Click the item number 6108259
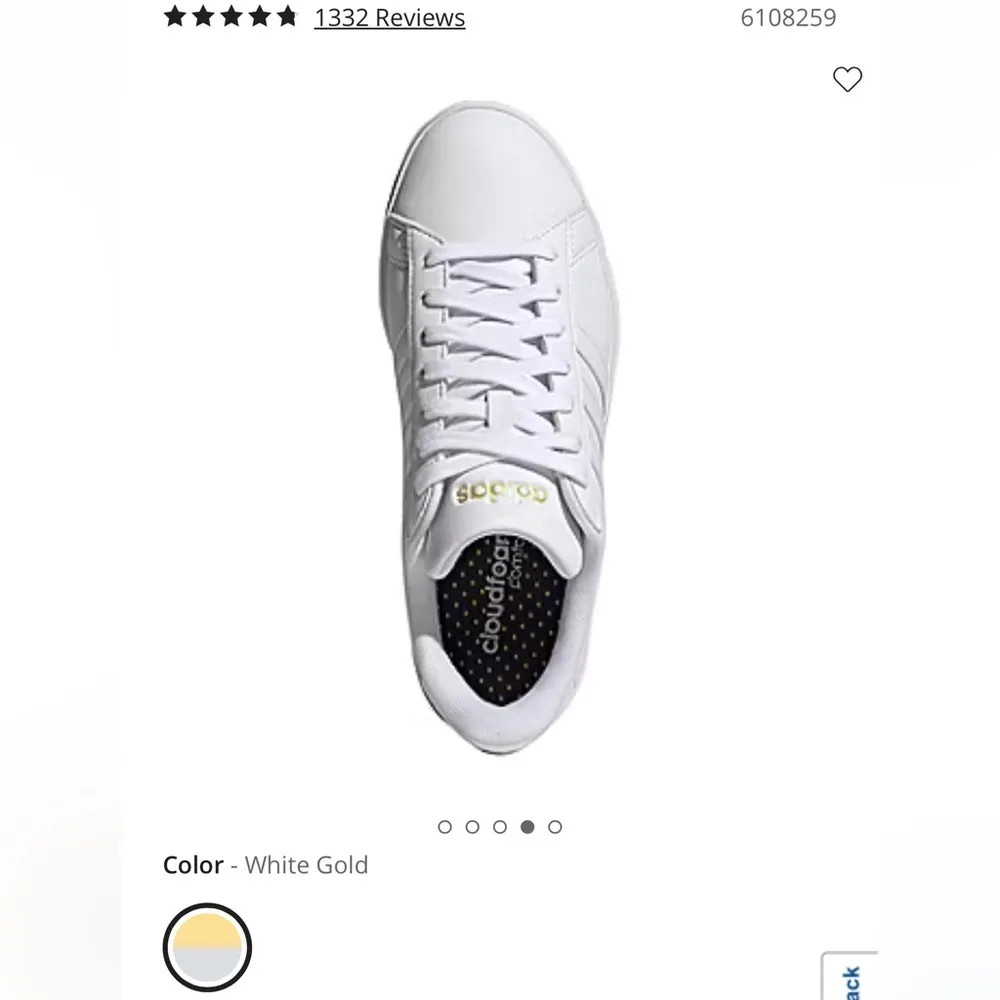 790,17
